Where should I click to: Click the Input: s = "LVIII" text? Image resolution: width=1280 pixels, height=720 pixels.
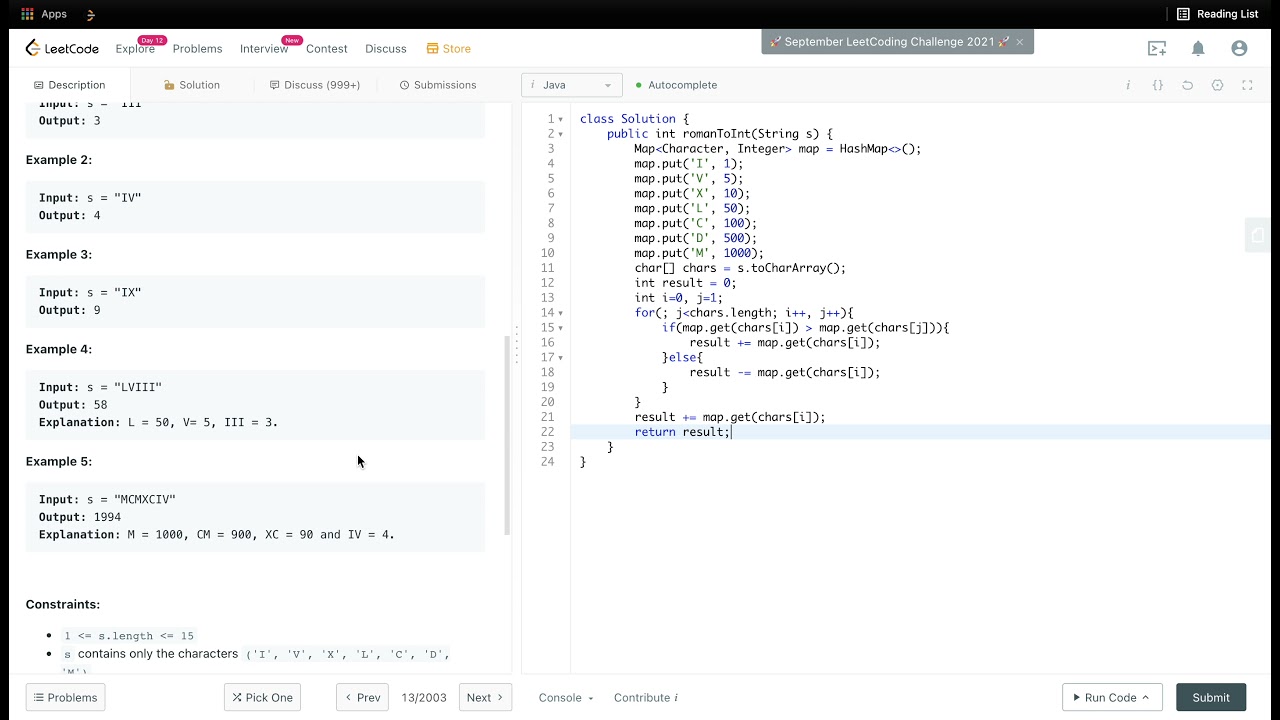(x=100, y=387)
